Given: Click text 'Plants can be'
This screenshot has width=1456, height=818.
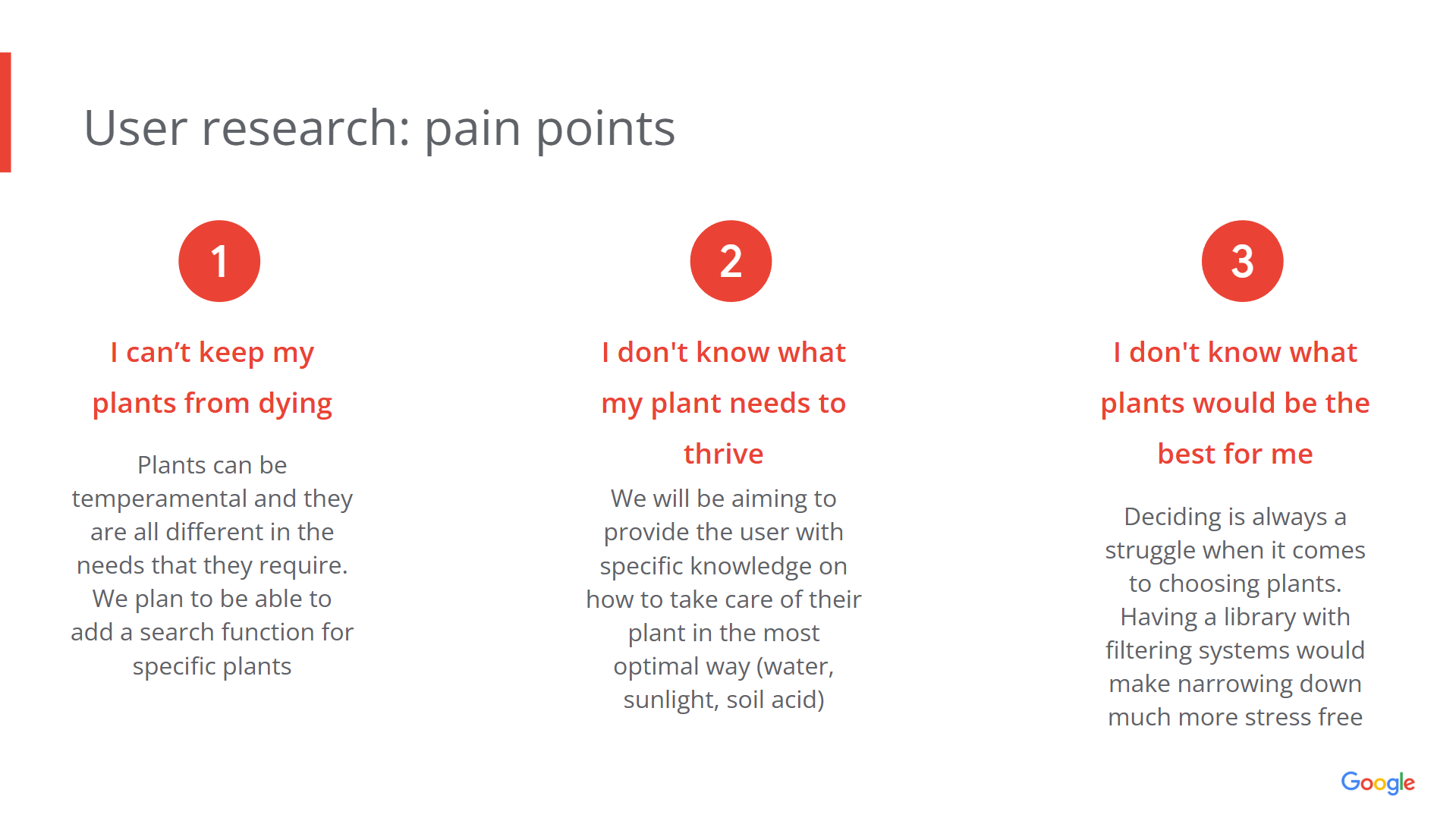Looking at the screenshot, I should pyautogui.click(x=212, y=465).
